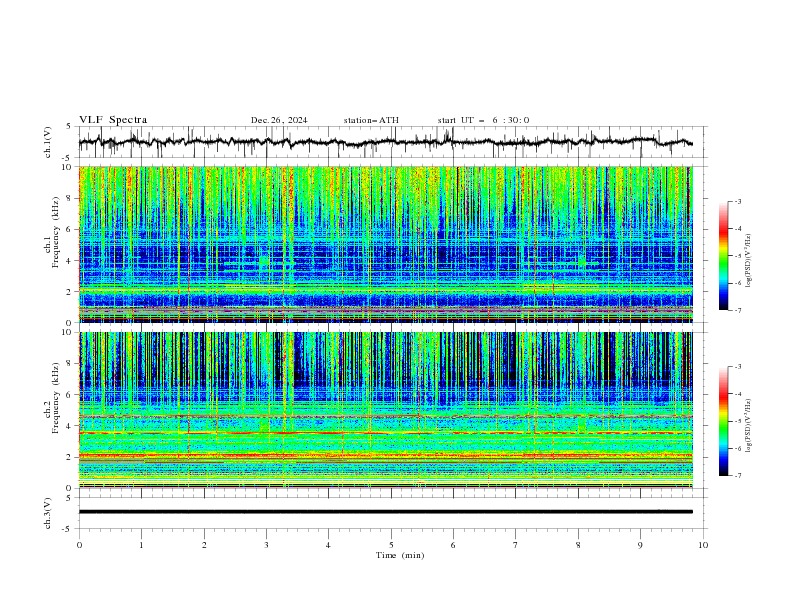This screenshot has width=792, height=612.
Task: Click the ch.2 spectrogram panel
Action: coord(386,410)
